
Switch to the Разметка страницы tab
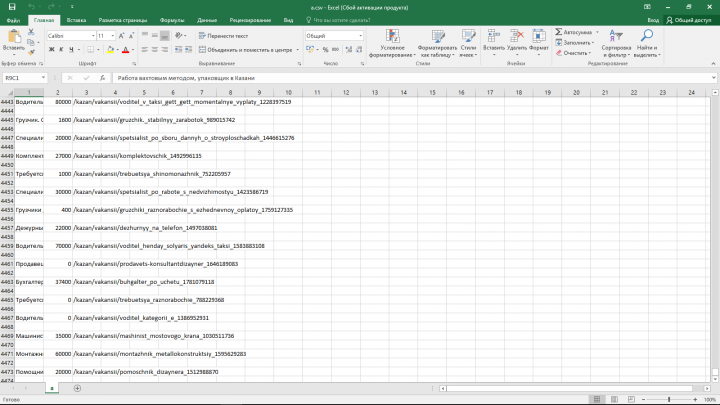pos(123,20)
